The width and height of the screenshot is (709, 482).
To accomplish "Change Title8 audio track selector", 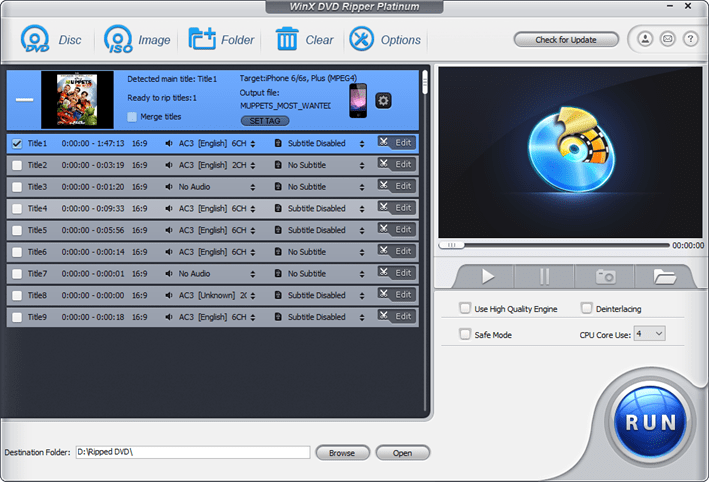I will pyautogui.click(x=253, y=296).
